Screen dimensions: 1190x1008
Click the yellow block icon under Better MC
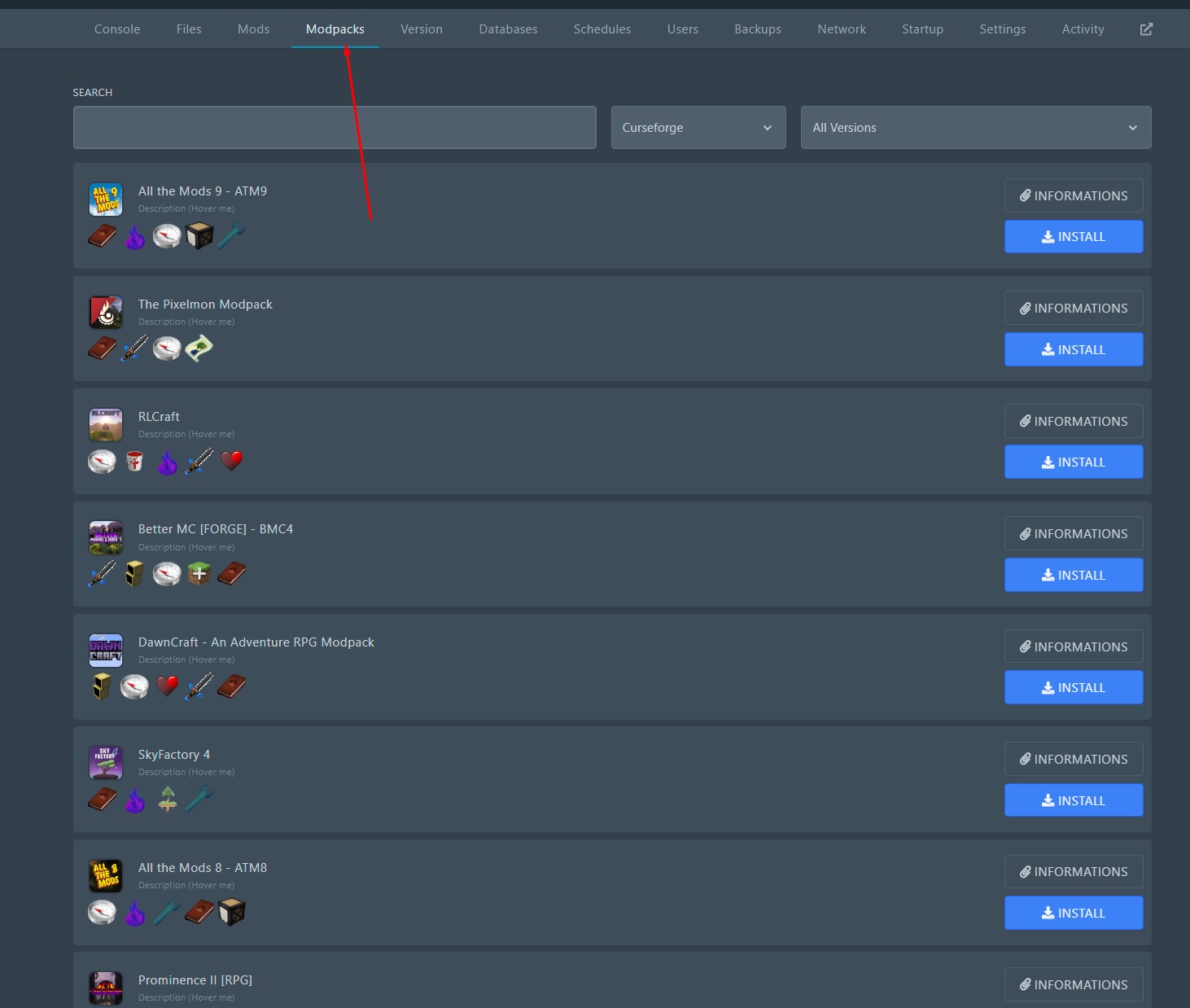pyautogui.click(x=135, y=574)
